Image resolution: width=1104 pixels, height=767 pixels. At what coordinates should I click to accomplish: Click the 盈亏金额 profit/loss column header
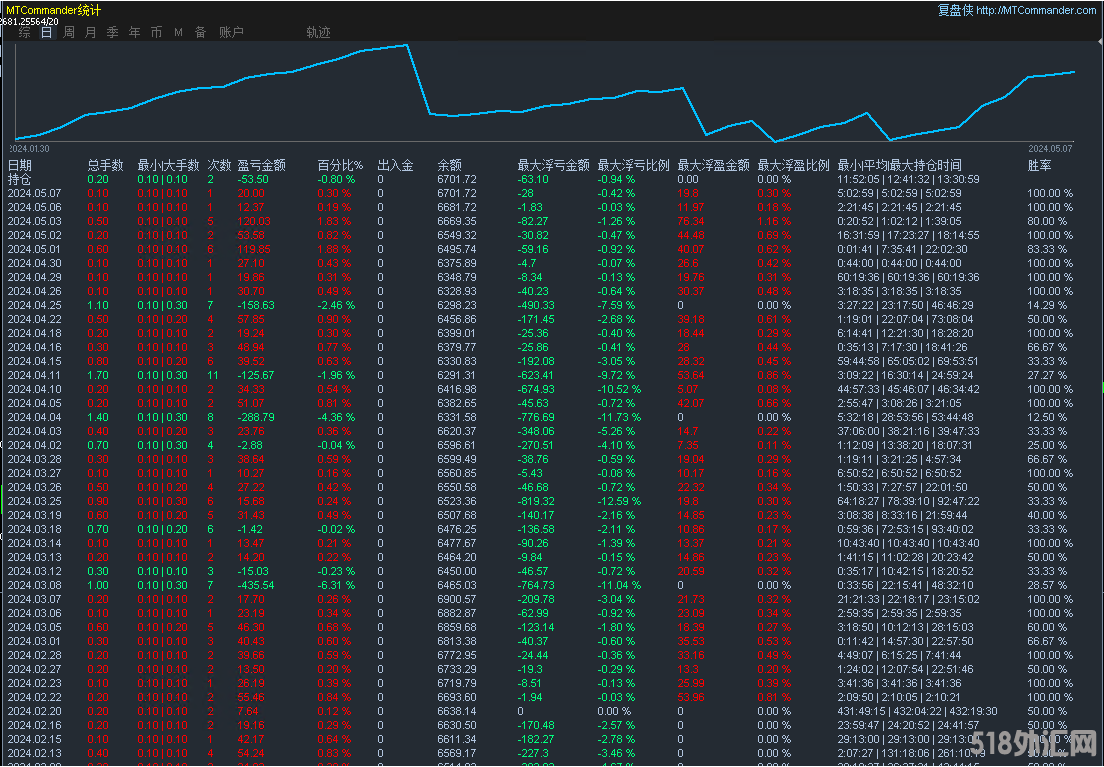pyautogui.click(x=261, y=165)
